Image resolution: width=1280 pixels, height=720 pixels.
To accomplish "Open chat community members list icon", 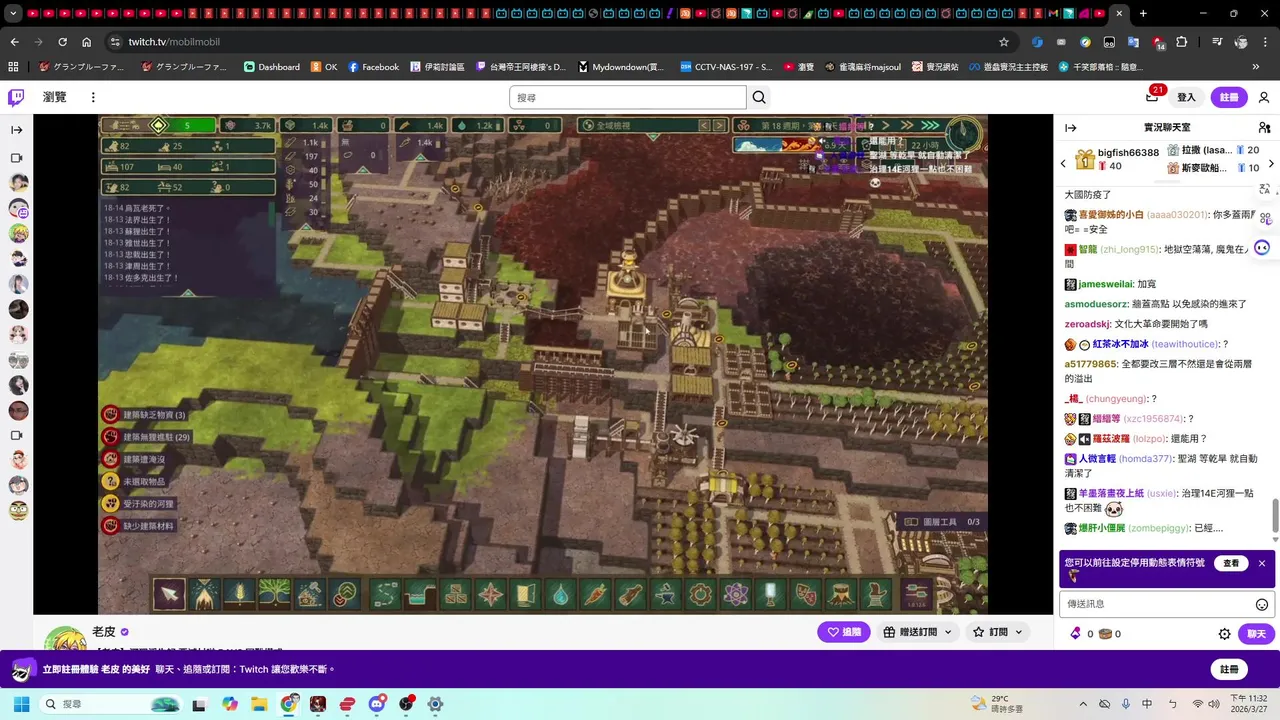I will pyautogui.click(x=1264, y=128).
